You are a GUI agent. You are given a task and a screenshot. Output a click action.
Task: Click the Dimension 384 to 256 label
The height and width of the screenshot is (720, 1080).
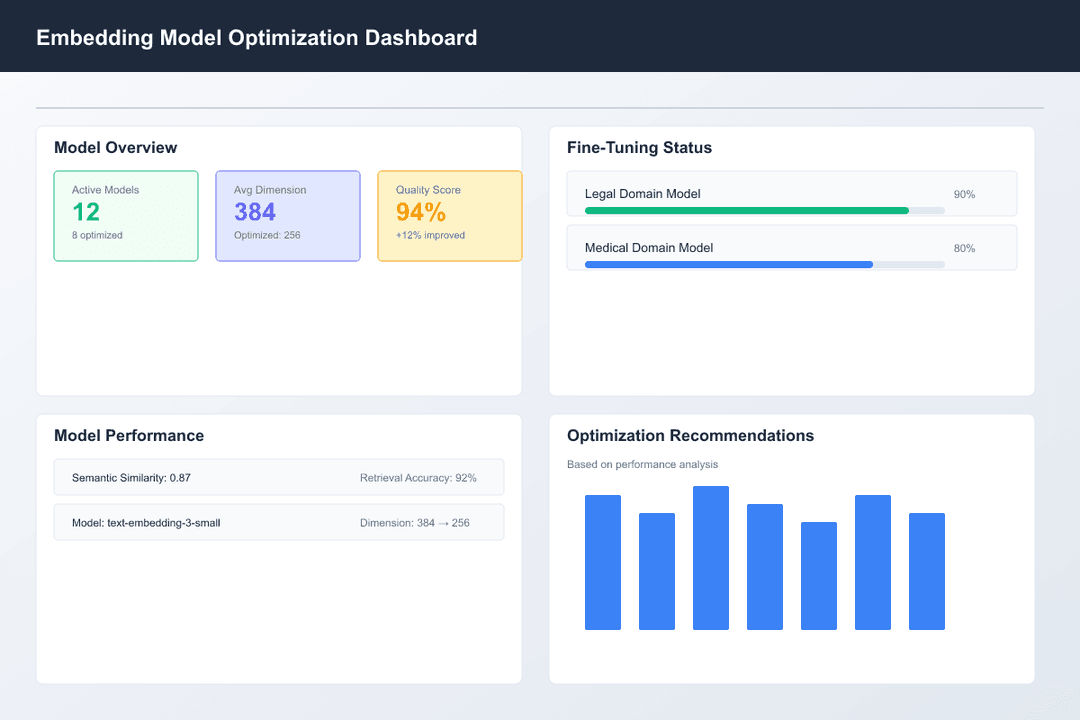point(418,522)
